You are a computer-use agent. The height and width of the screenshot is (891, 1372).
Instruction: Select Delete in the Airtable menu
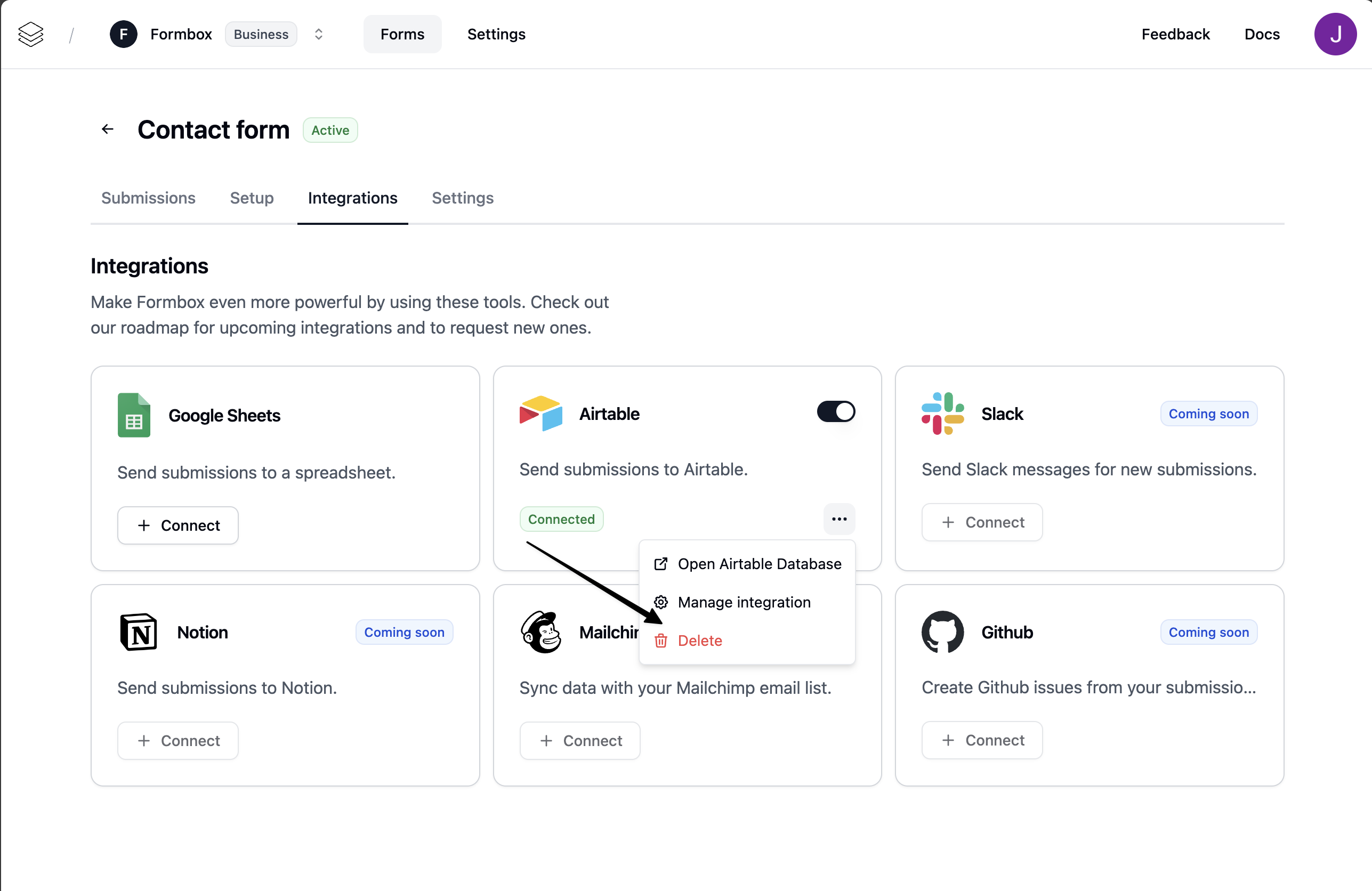(x=699, y=641)
